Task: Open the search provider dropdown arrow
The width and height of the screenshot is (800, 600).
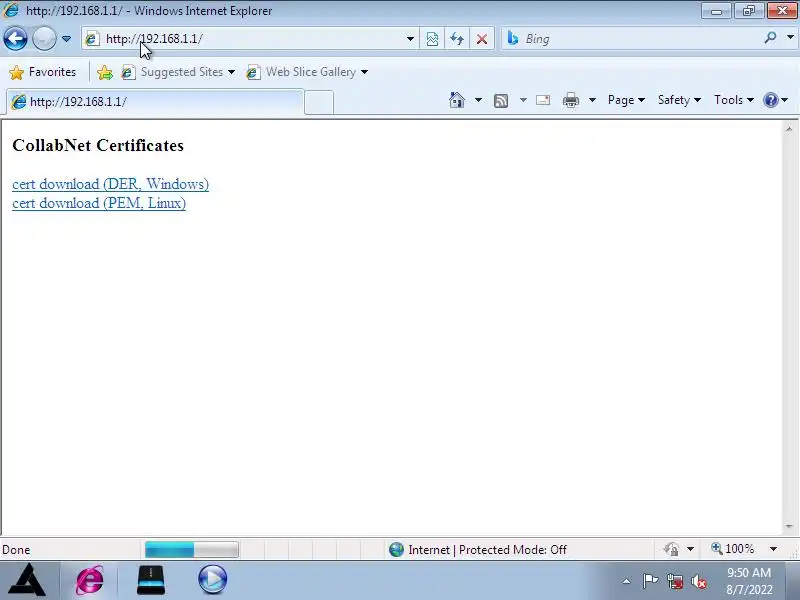Action: [x=790, y=37]
